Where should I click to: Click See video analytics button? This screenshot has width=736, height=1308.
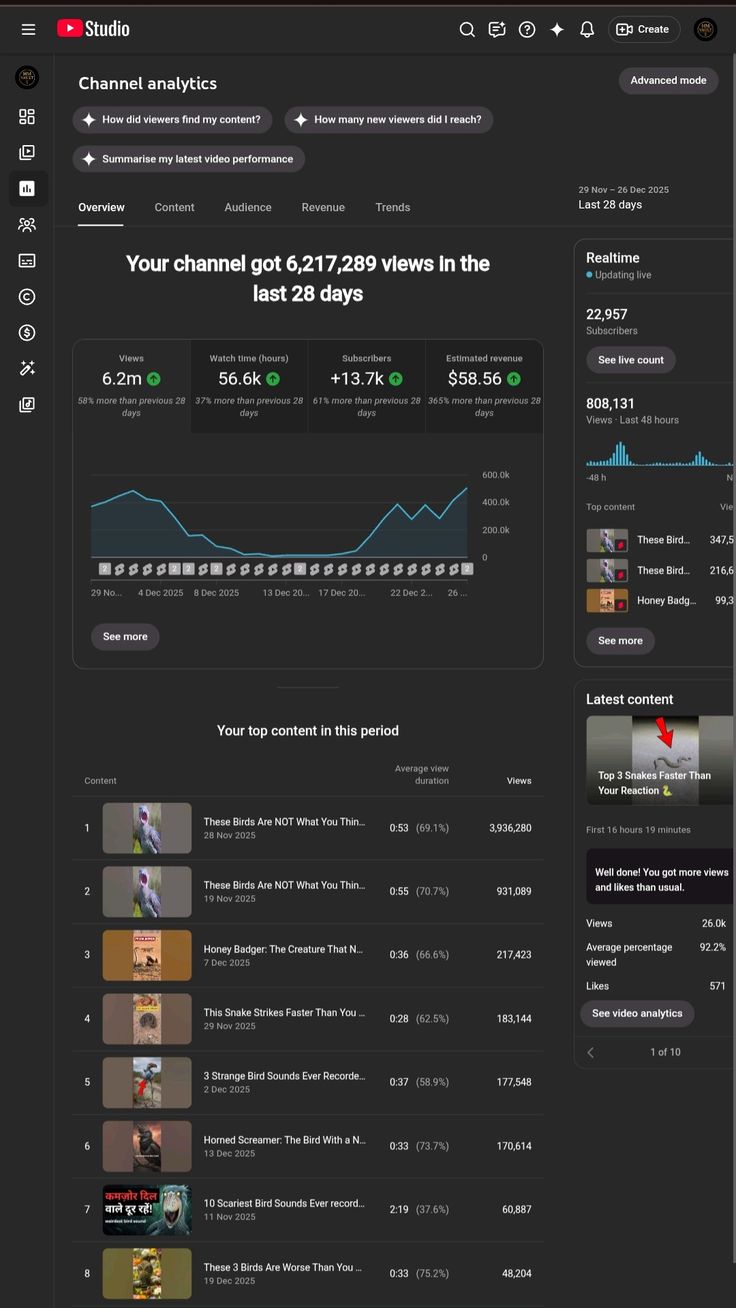637,1014
